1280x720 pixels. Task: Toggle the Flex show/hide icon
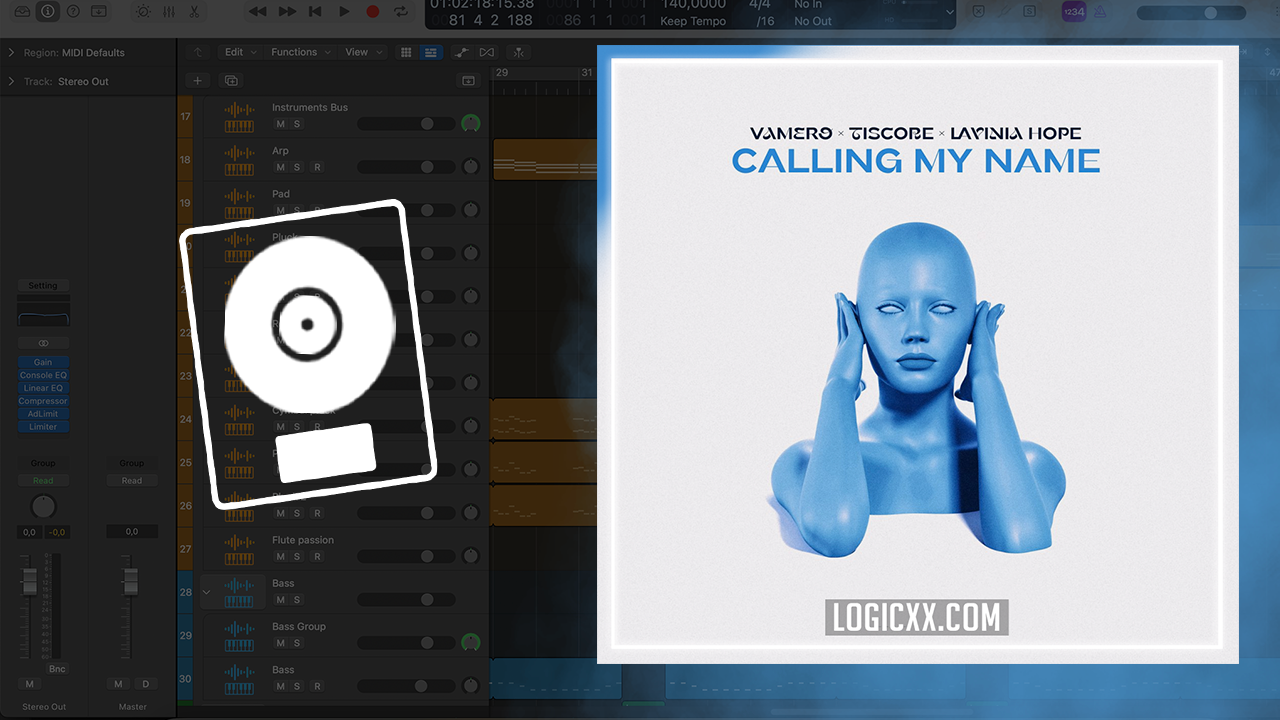(x=486, y=52)
